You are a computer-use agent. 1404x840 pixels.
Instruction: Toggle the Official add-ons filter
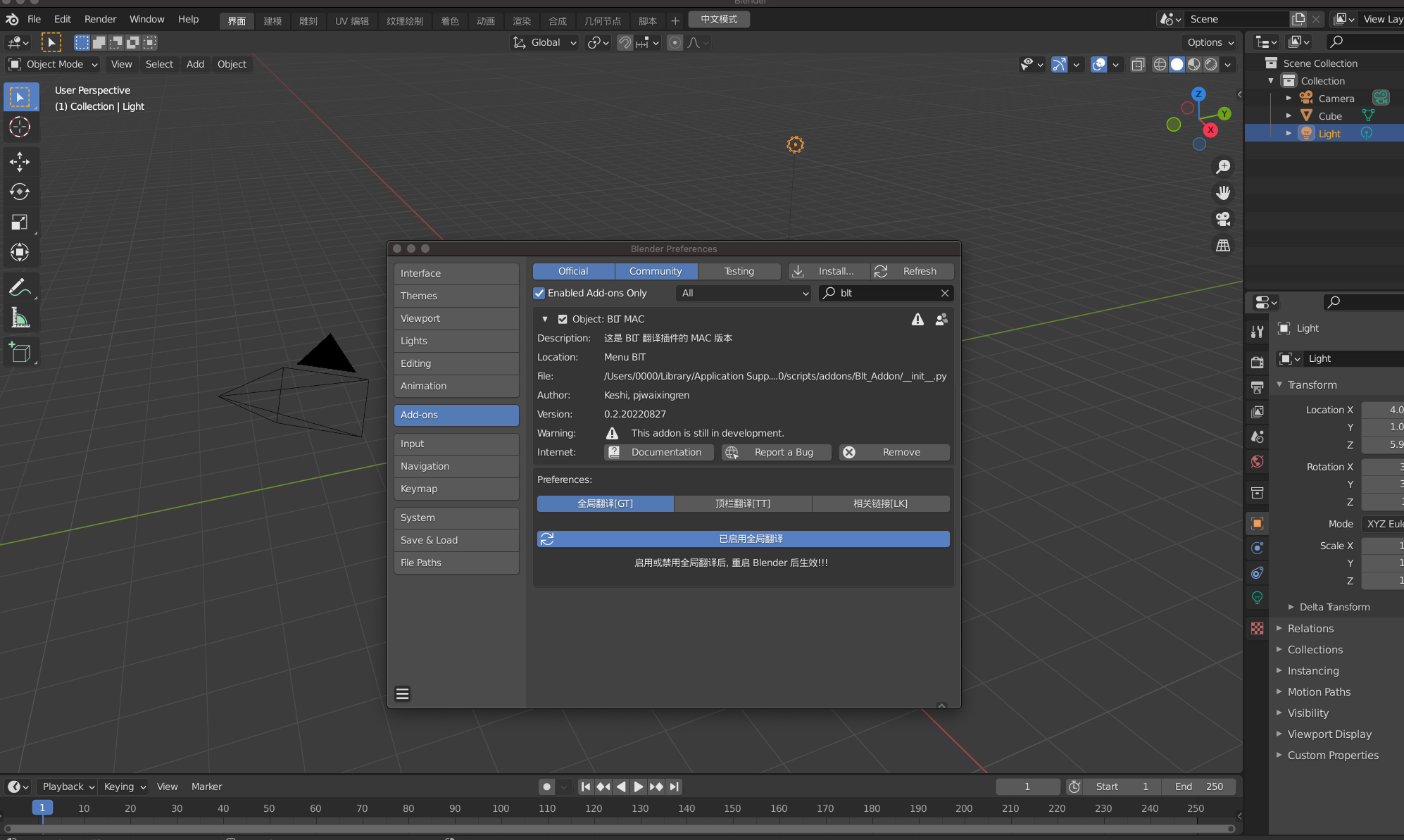click(573, 271)
